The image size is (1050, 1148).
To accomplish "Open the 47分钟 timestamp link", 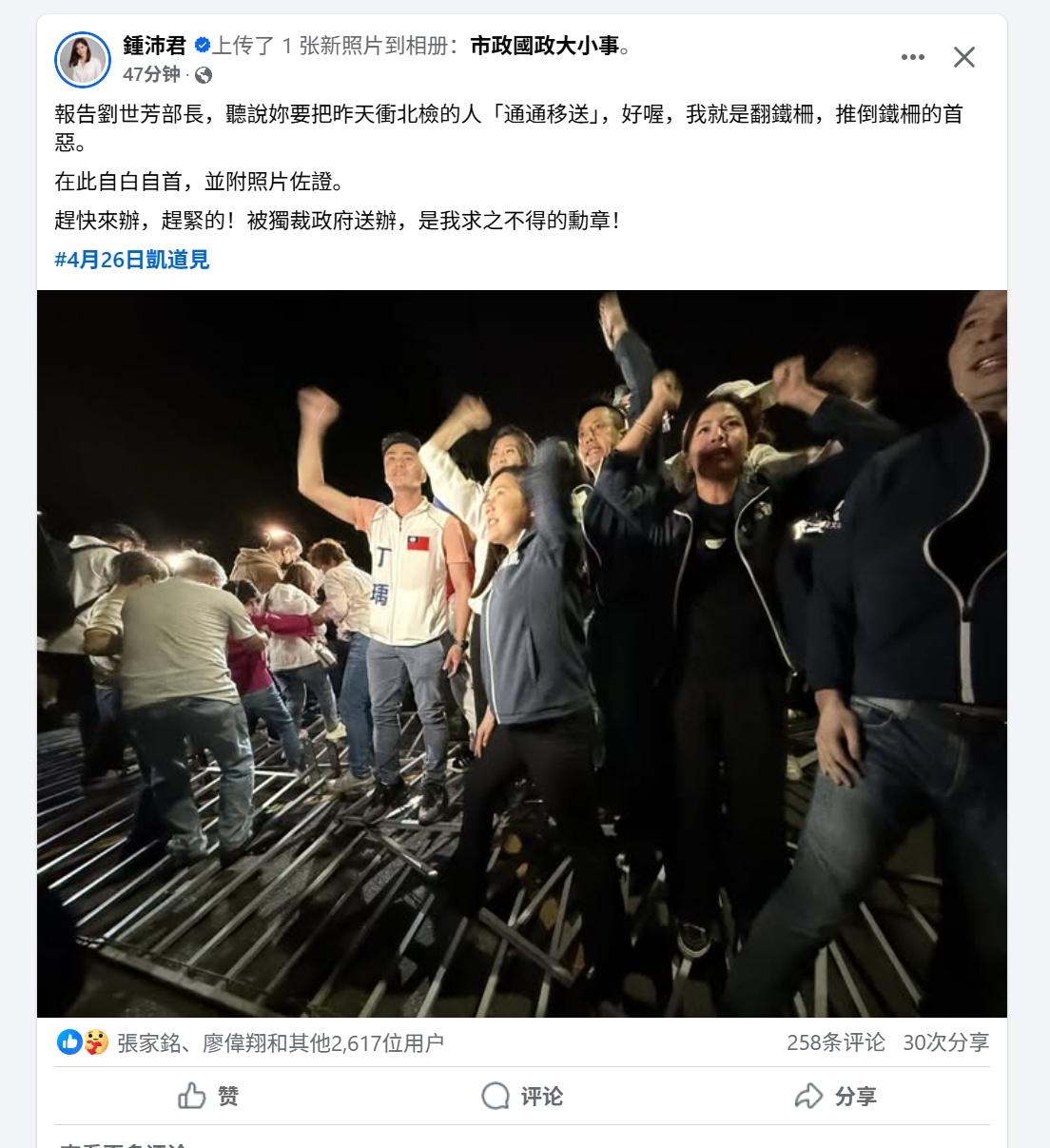I will (x=151, y=74).
